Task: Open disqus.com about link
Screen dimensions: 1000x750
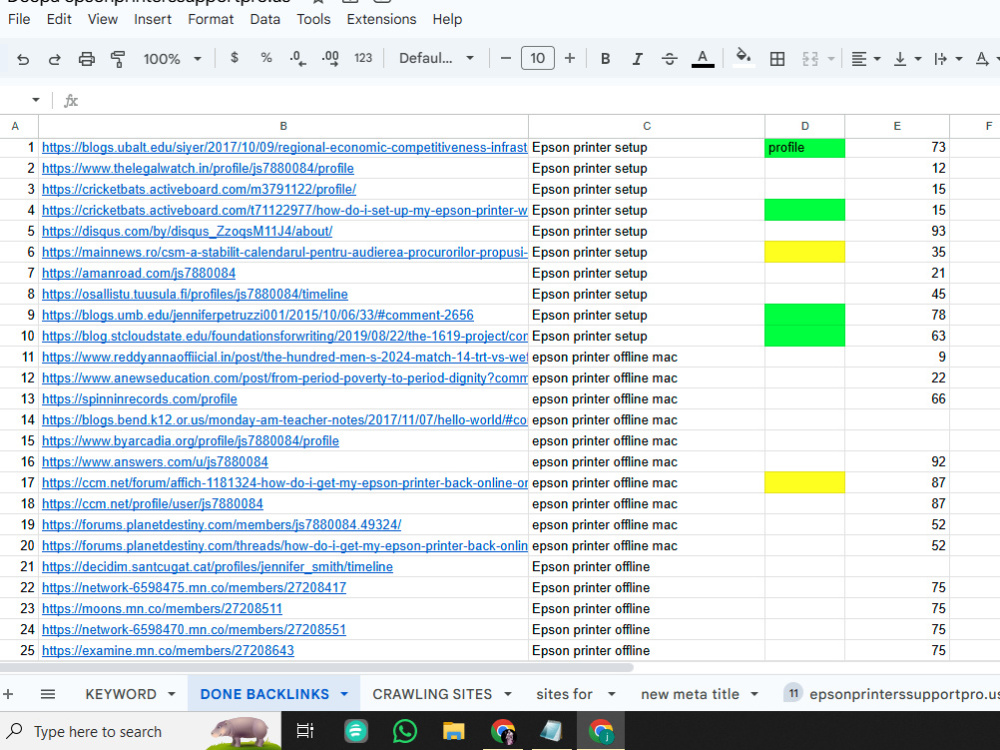Action: tap(187, 231)
